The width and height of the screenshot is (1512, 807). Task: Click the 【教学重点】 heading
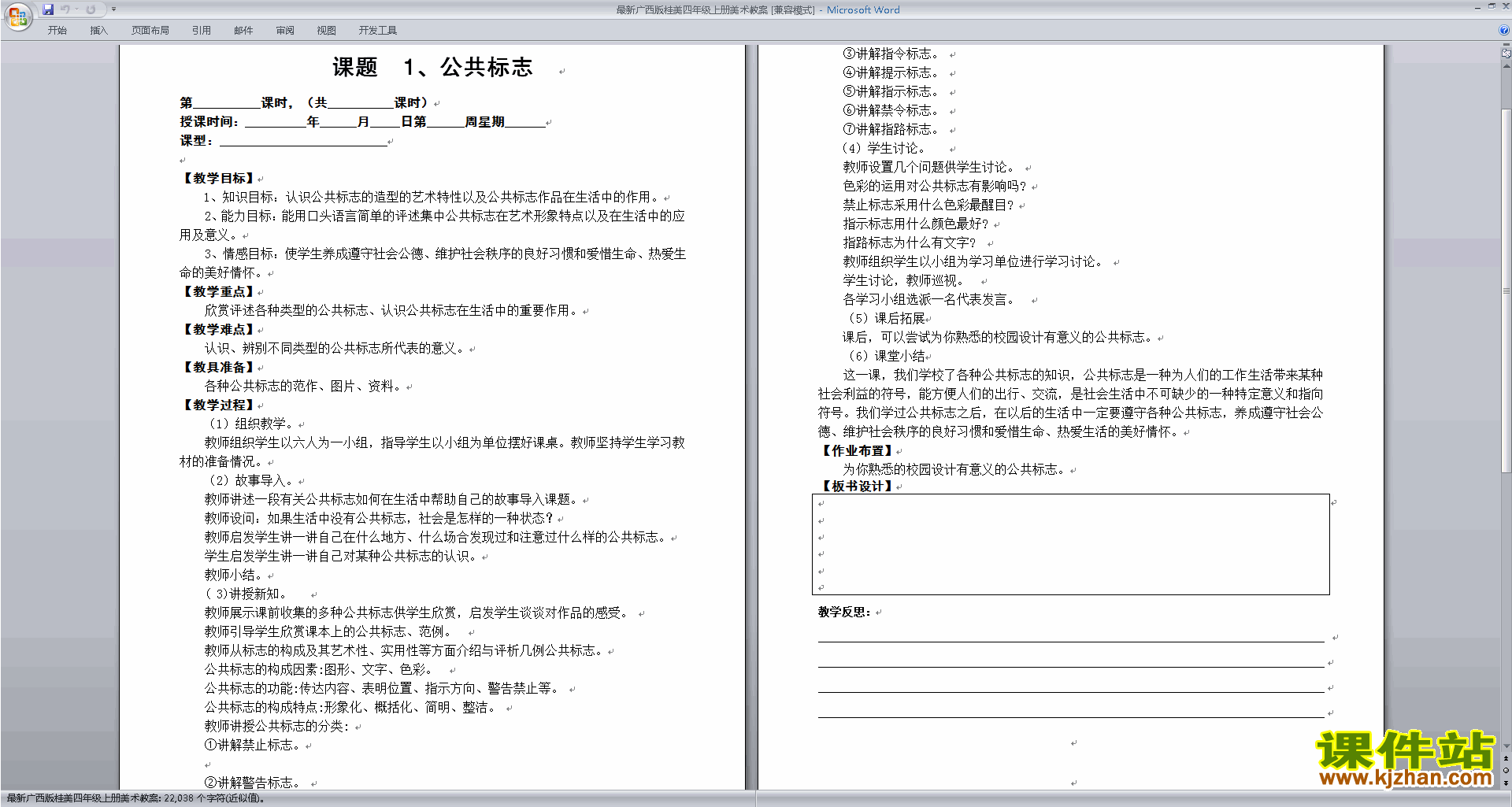(x=218, y=292)
